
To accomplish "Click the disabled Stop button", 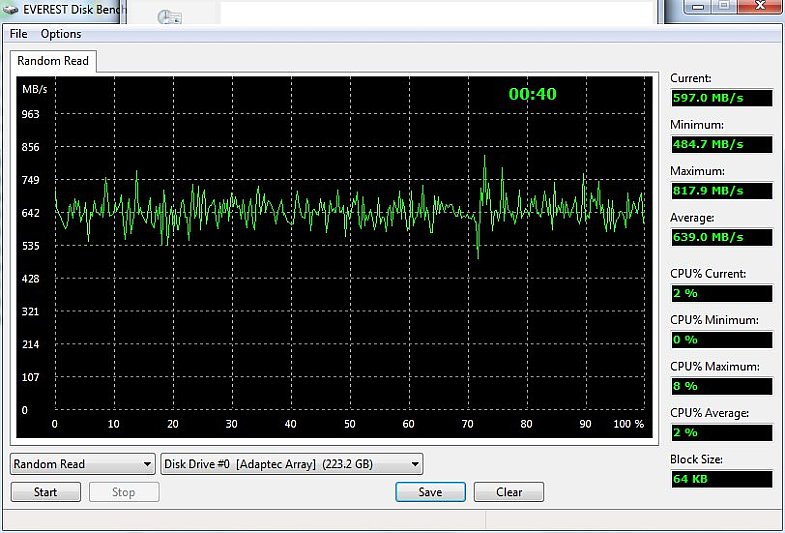I will coord(124,492).
